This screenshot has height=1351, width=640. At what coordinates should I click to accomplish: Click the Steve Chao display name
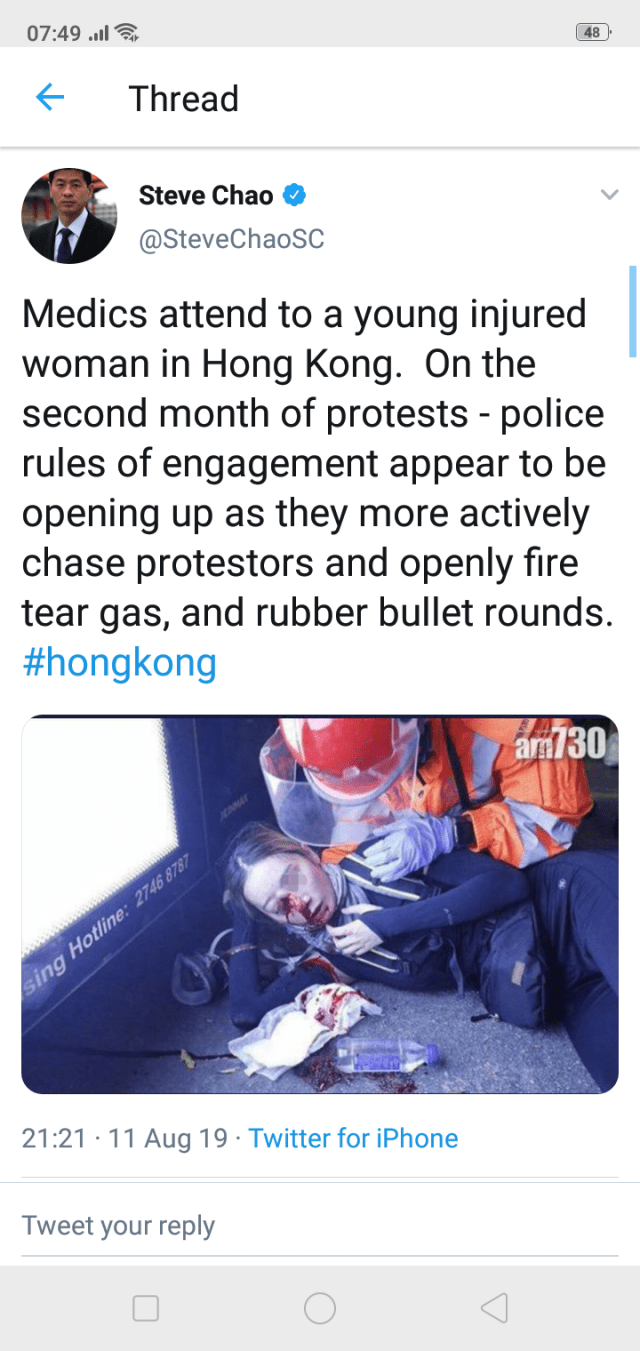(206, 195)
